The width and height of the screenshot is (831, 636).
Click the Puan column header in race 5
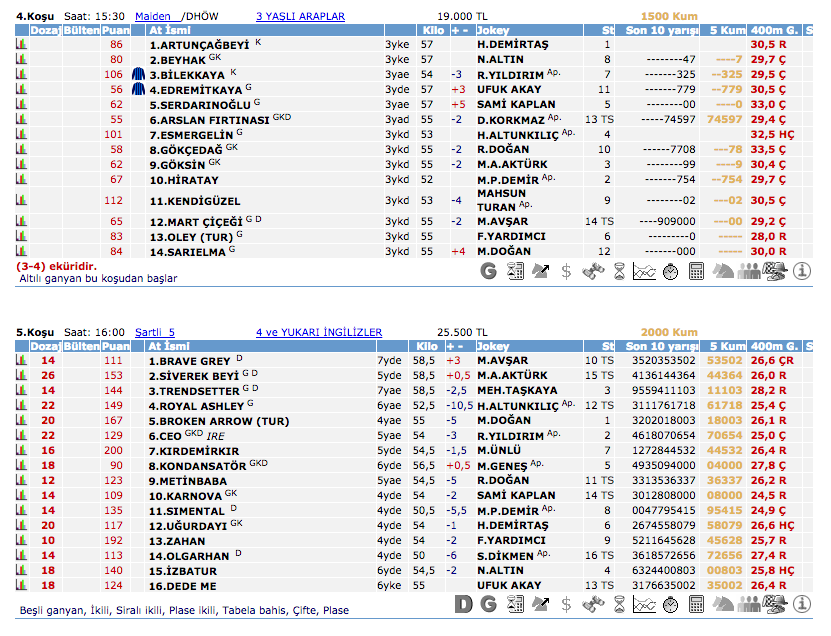click(116, 346)
